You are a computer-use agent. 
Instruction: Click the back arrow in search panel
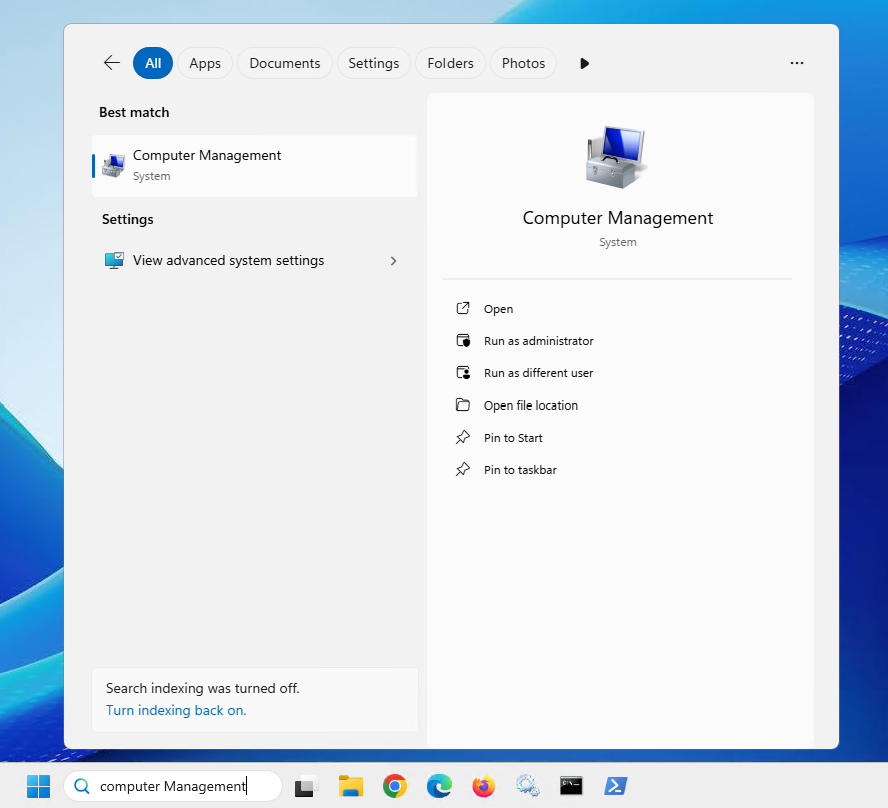click(x=111, y=63)
